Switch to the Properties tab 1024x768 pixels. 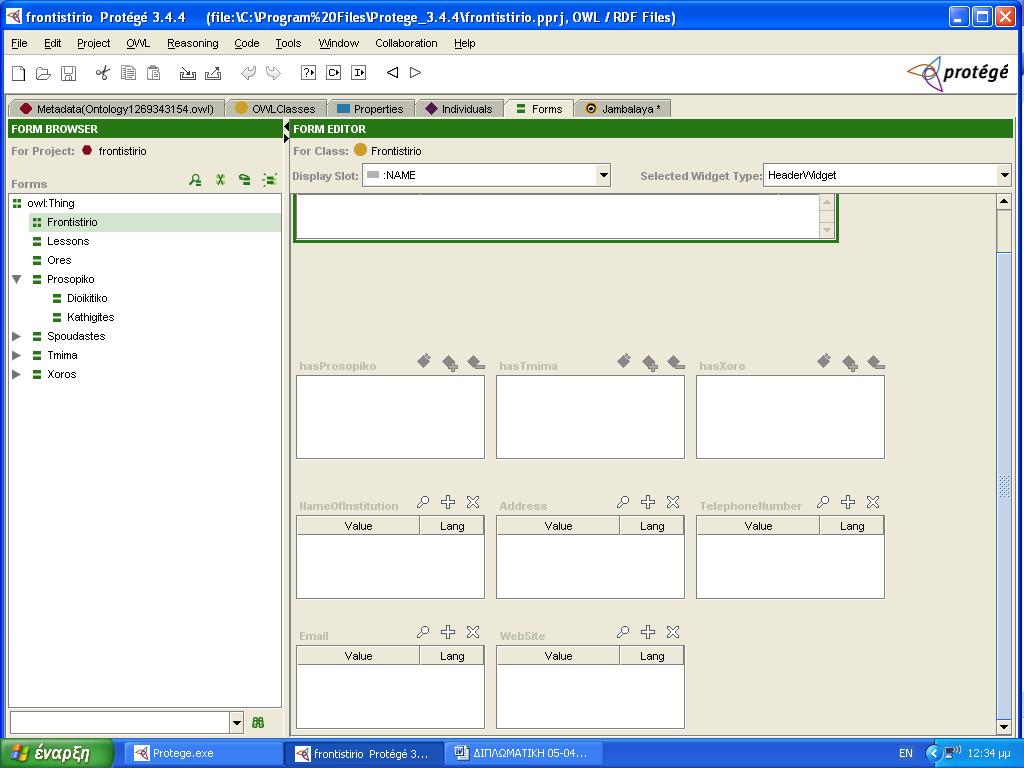tap(370, 109)
